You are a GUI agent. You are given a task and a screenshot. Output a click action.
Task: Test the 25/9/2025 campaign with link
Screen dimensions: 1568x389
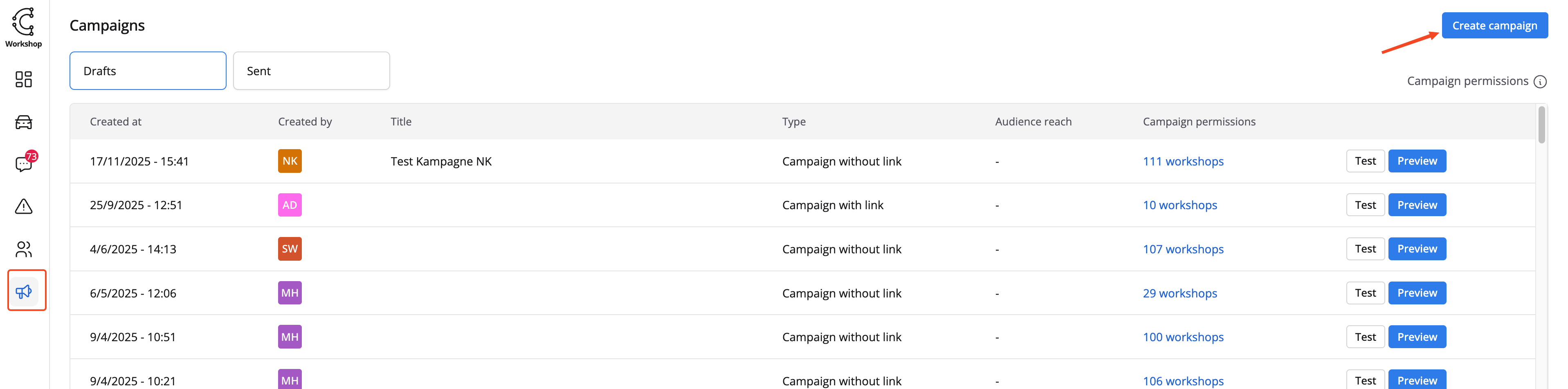1365,206
